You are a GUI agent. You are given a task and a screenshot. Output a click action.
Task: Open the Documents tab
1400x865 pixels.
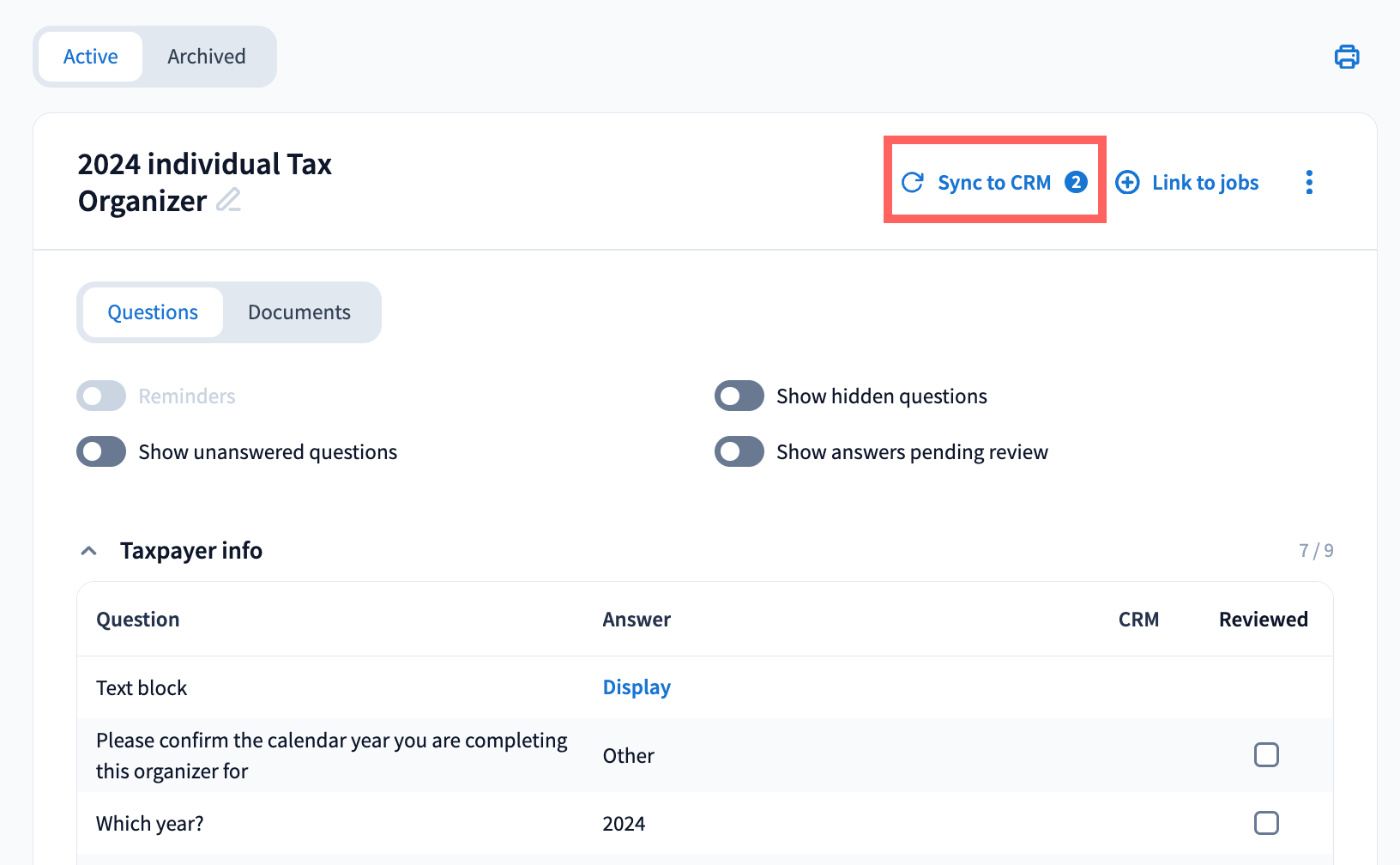pyautogui.click(x=299, y=312)
